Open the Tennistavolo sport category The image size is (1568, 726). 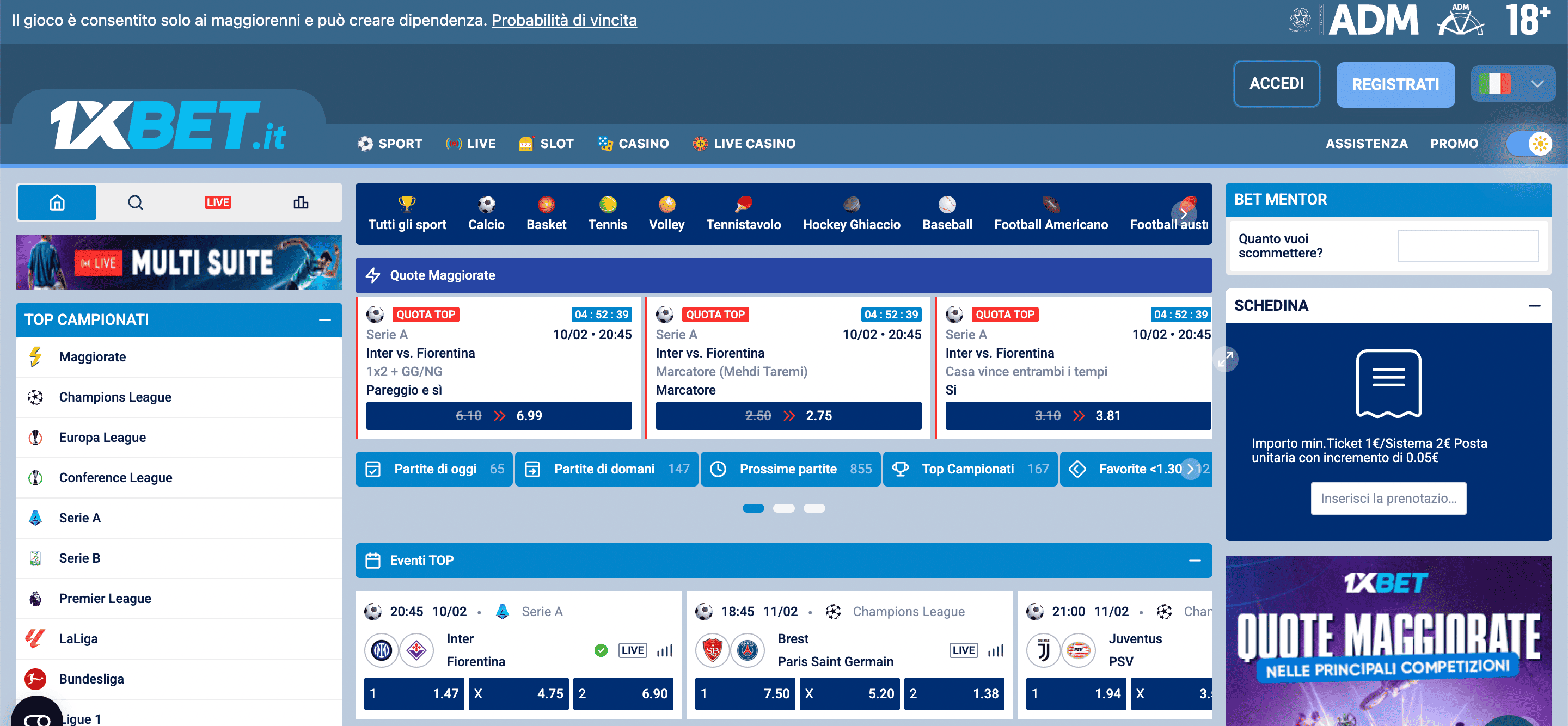[x=743, y=206]
